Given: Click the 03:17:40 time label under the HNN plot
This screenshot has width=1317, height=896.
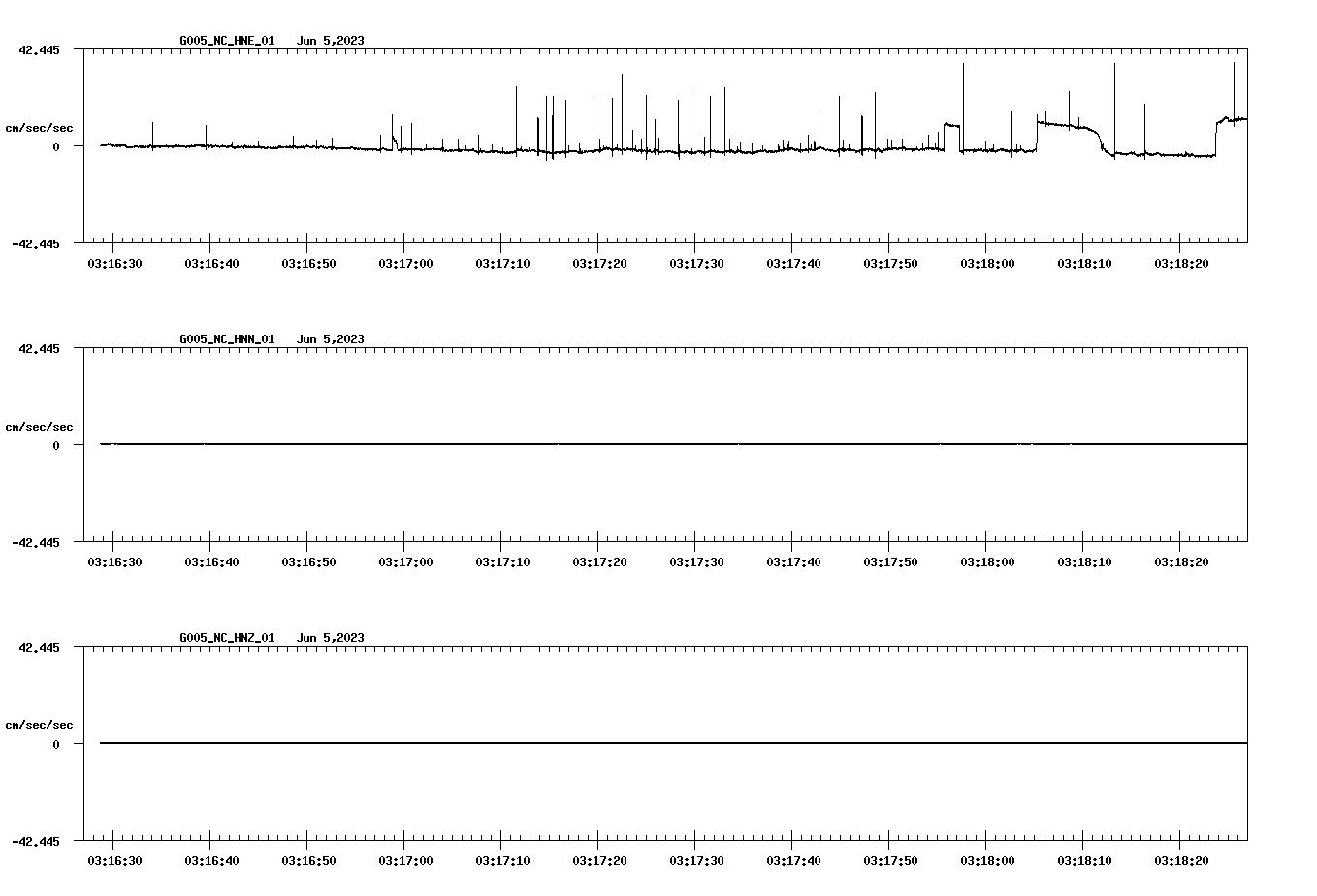Looking at the screenshot, I should tap(793, 561).
